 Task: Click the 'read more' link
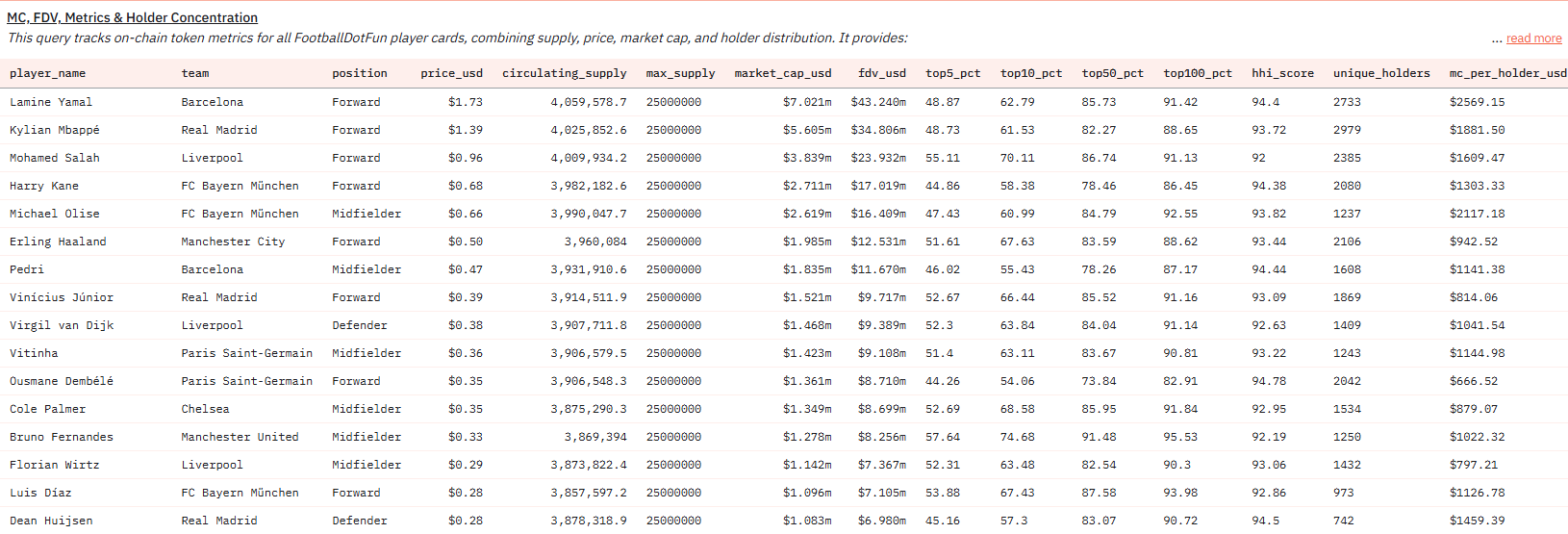tap(1533, 38)
